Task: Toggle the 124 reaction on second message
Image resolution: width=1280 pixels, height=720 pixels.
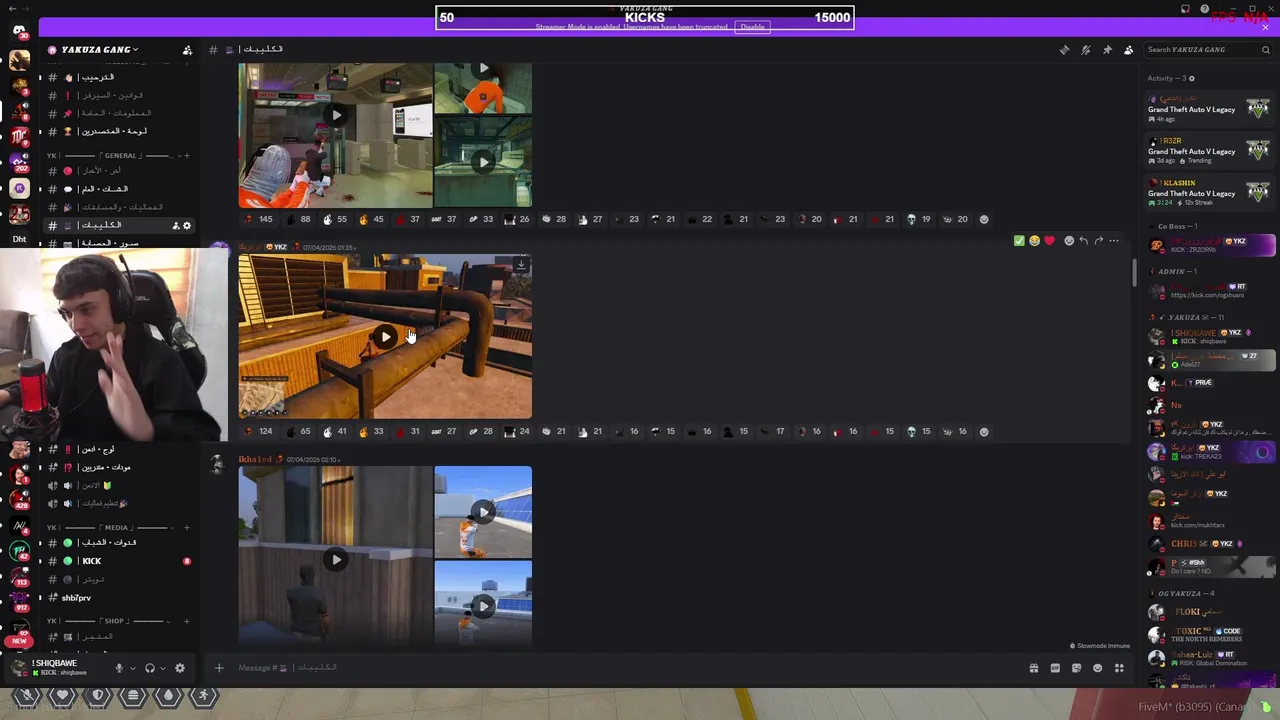Action: click(258, 432)
